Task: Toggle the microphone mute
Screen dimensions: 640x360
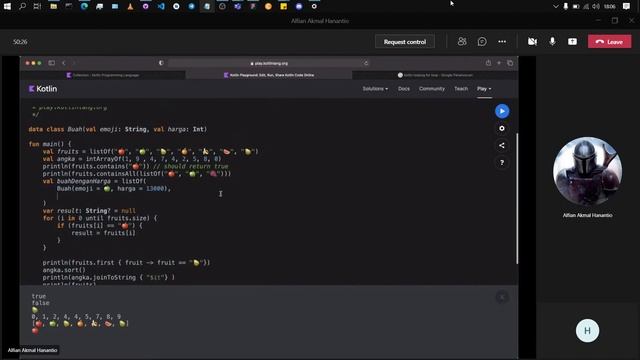Action: click(x=552, y=42)
